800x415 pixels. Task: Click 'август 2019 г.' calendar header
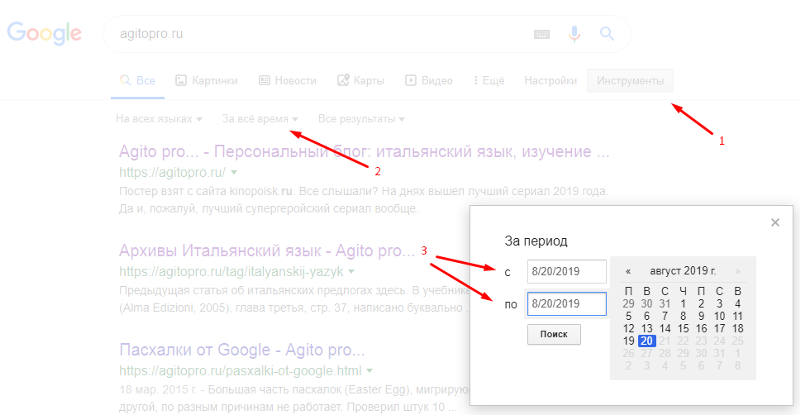point(683,271)
